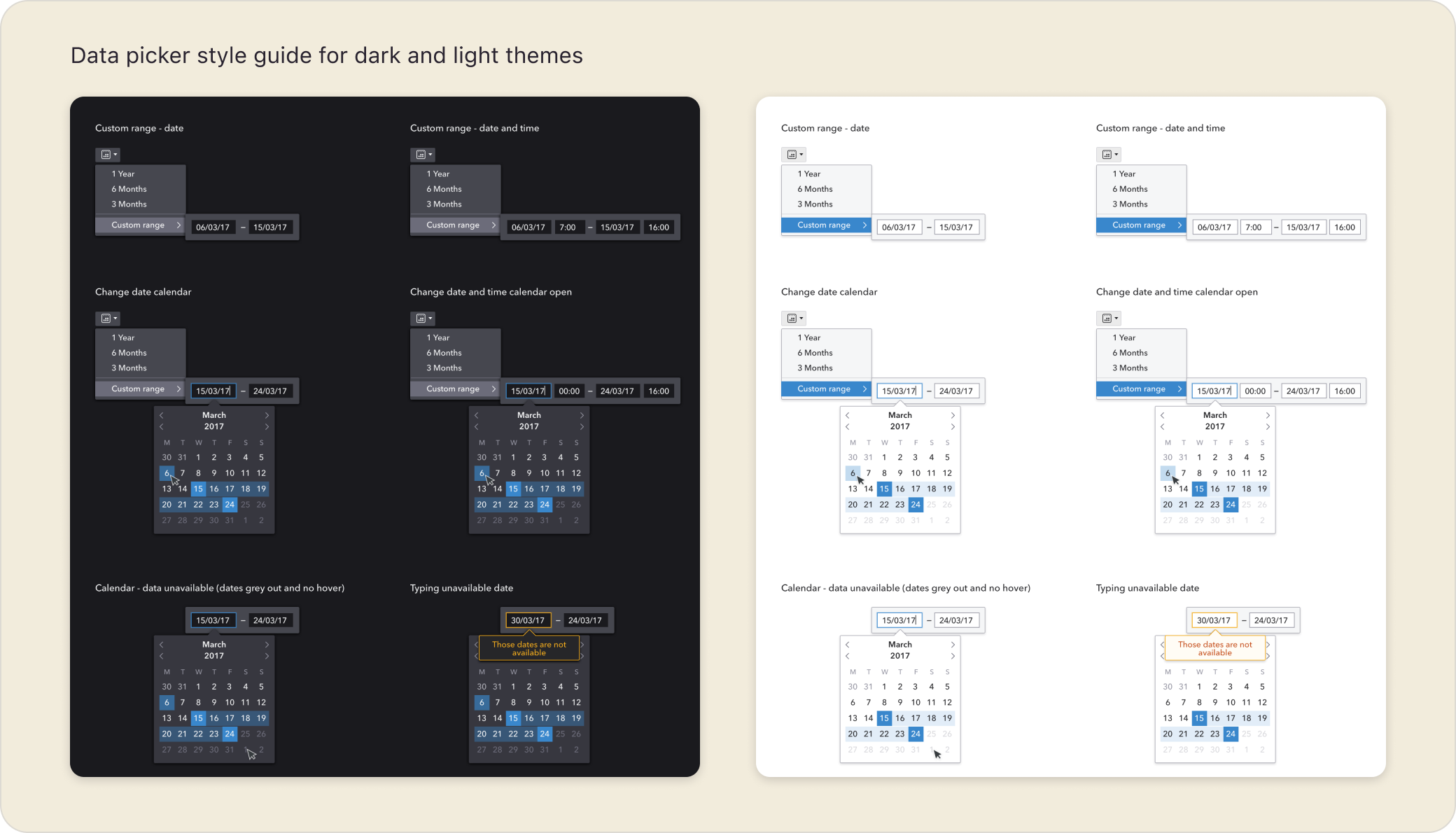This screenshot has width=1456, height=833.
Task: Next month arrow in dark date-and-time open calendar
Action: click(x=582, y=415)
